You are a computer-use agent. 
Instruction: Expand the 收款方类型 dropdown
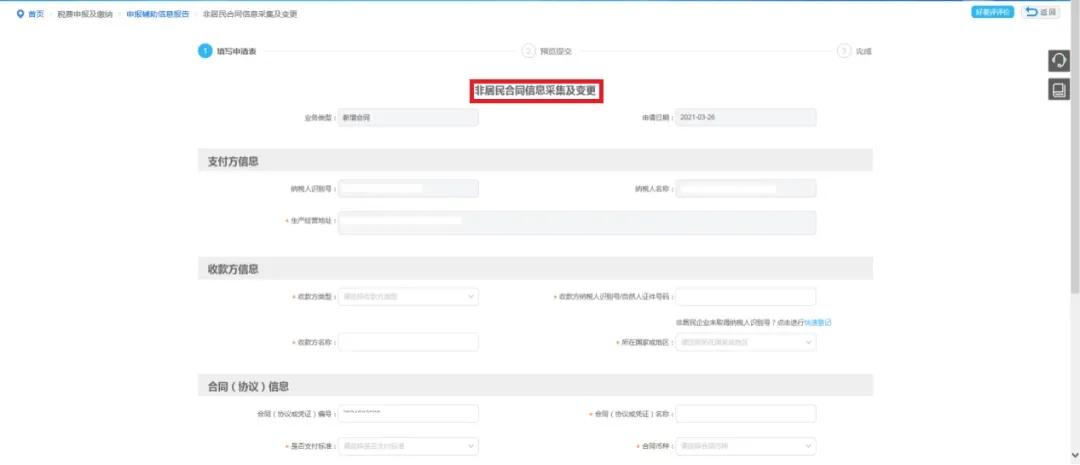408,297
